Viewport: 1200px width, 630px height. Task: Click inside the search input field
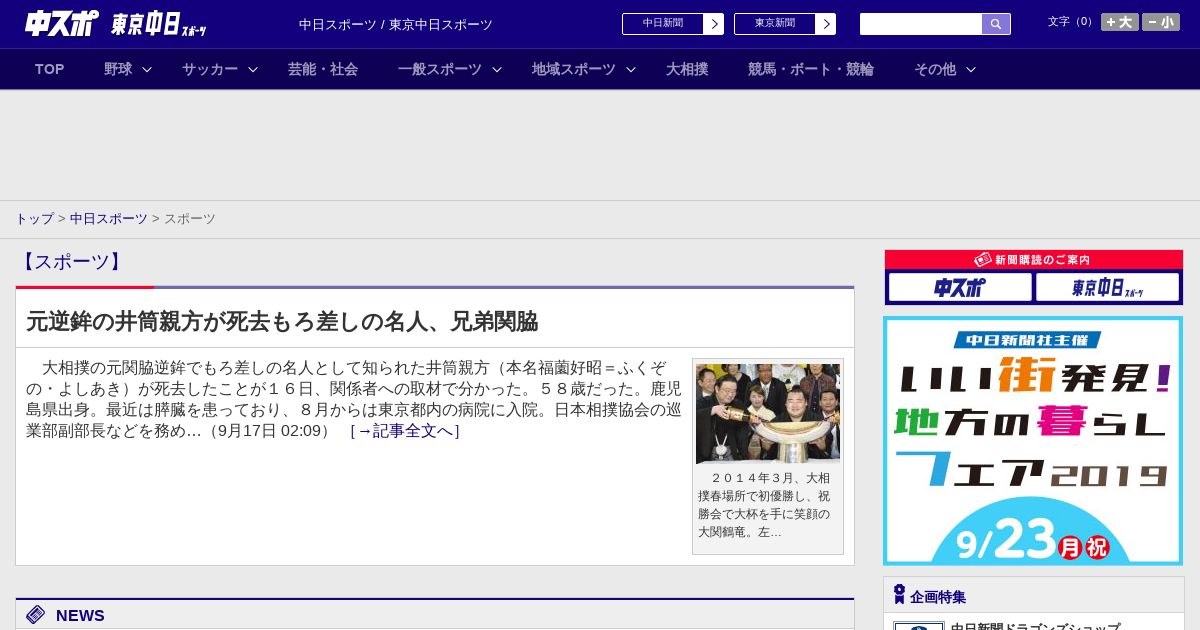(921, 24)
